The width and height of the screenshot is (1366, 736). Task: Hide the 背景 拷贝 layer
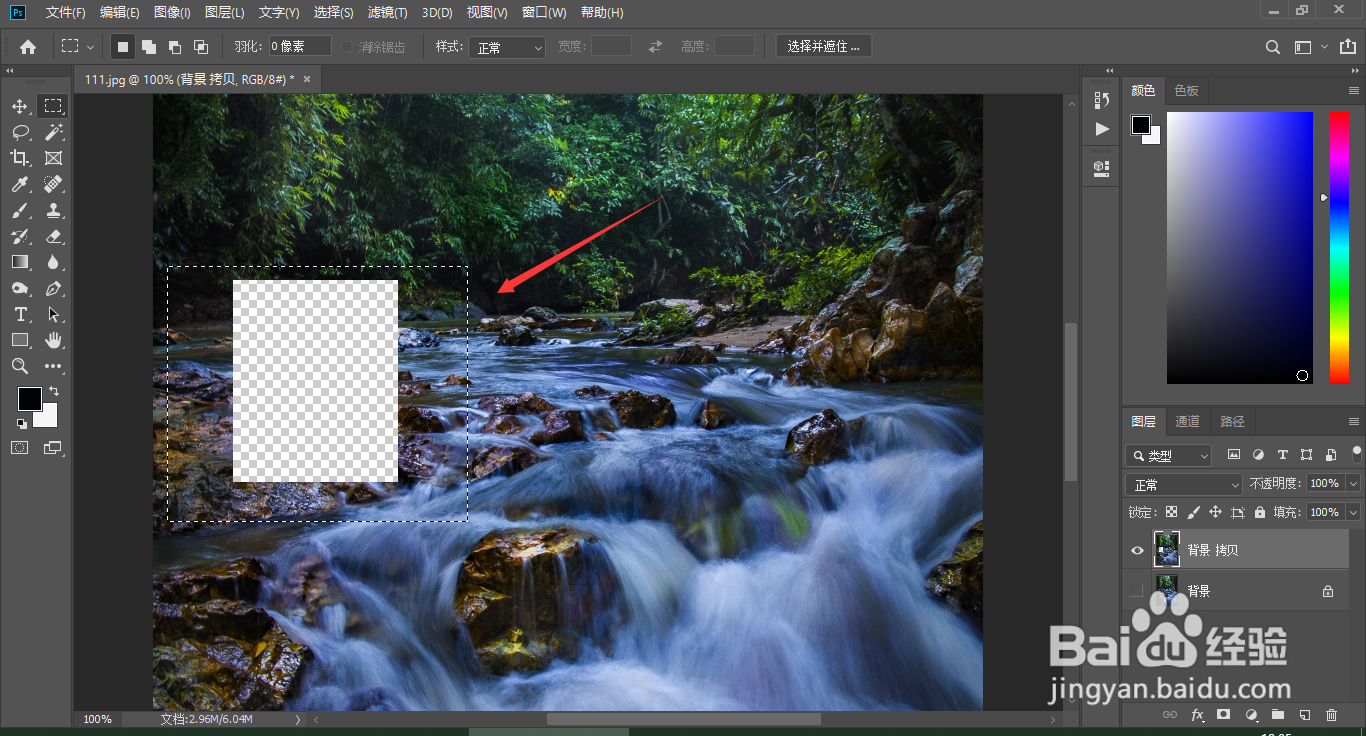(x=1136, y=550)
